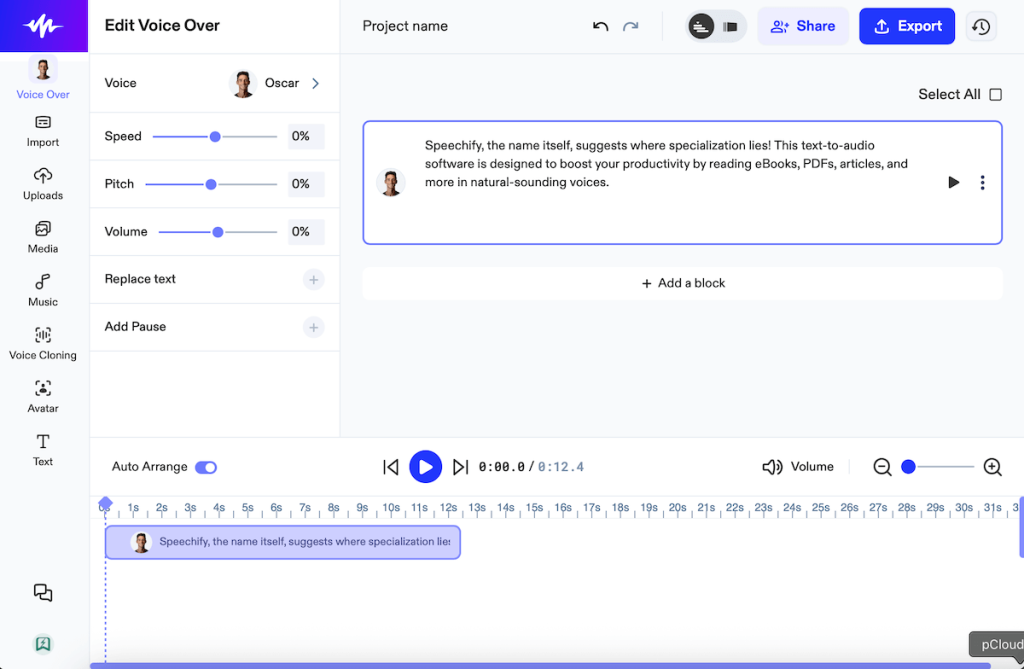The width and height of the screenshot is (1024, 669).
Task: Click the Volume percentage value field
Action: [x=306, y=232]
